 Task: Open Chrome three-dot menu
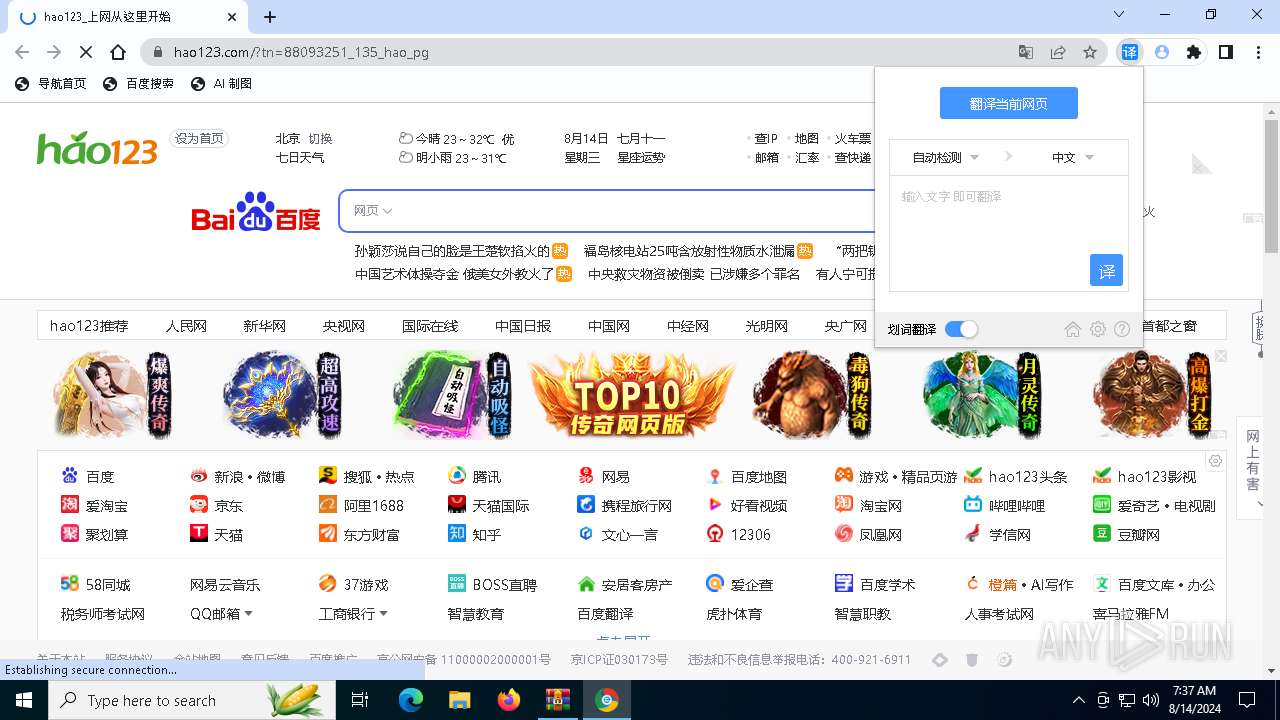click(1258, 52)
